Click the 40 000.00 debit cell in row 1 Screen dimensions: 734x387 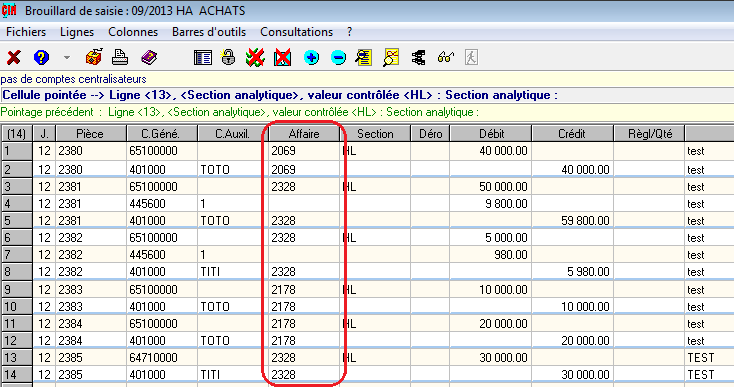491,151
